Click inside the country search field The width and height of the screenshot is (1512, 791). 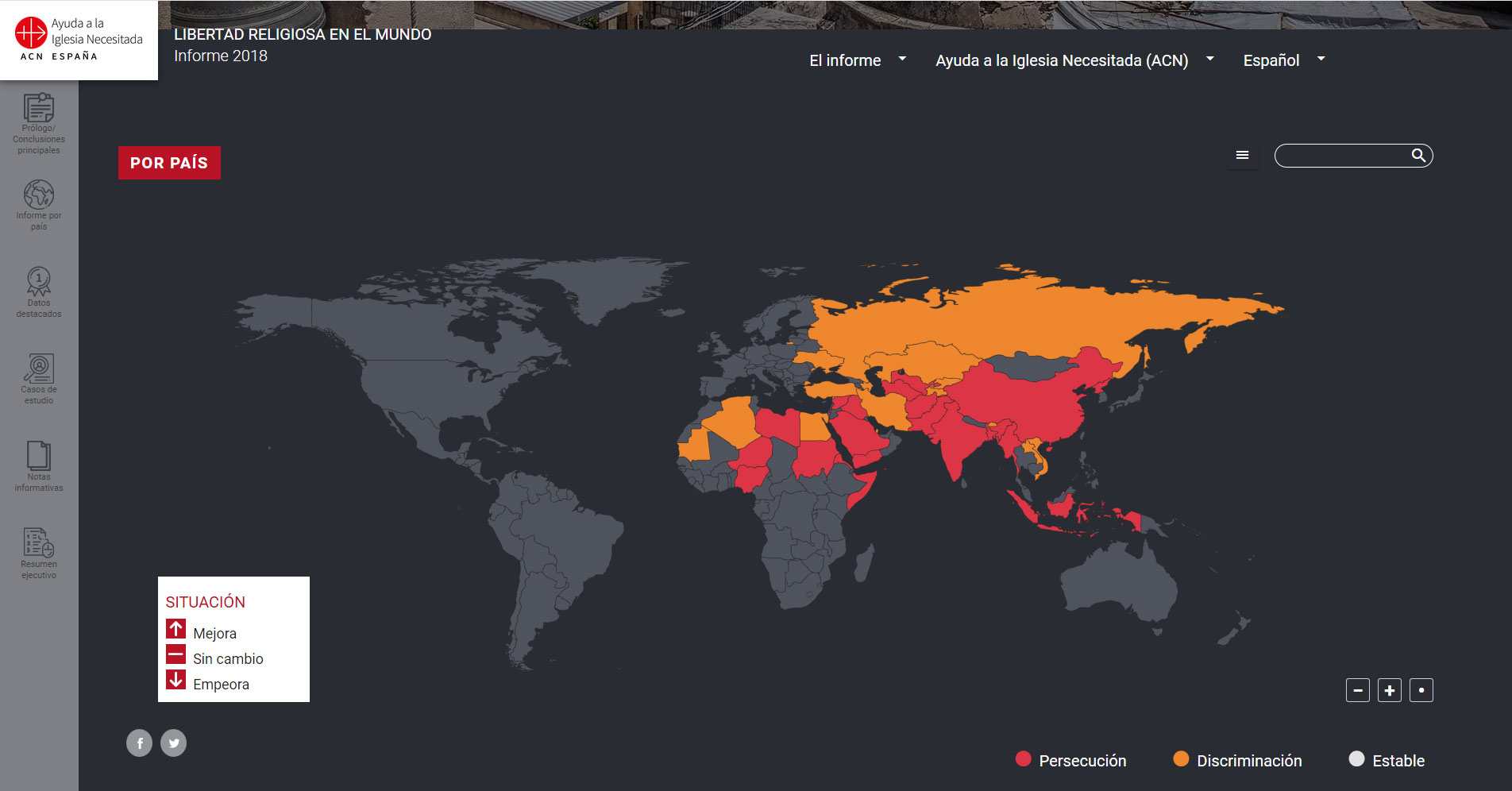(1342, 156)
